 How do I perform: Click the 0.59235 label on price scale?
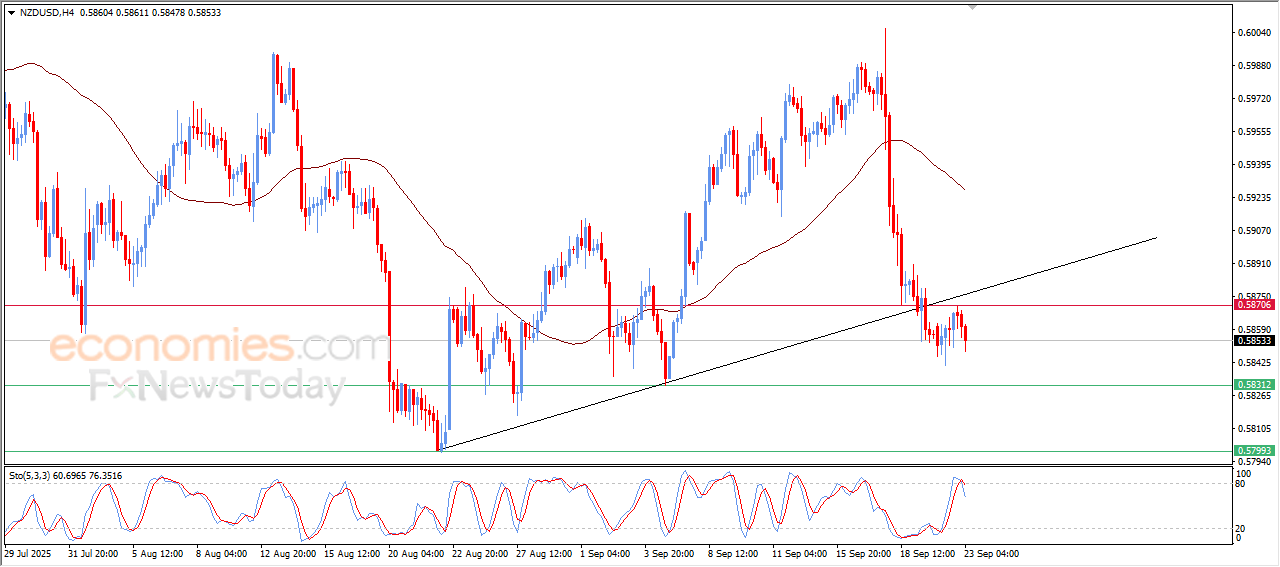[x=1255, y=198]
